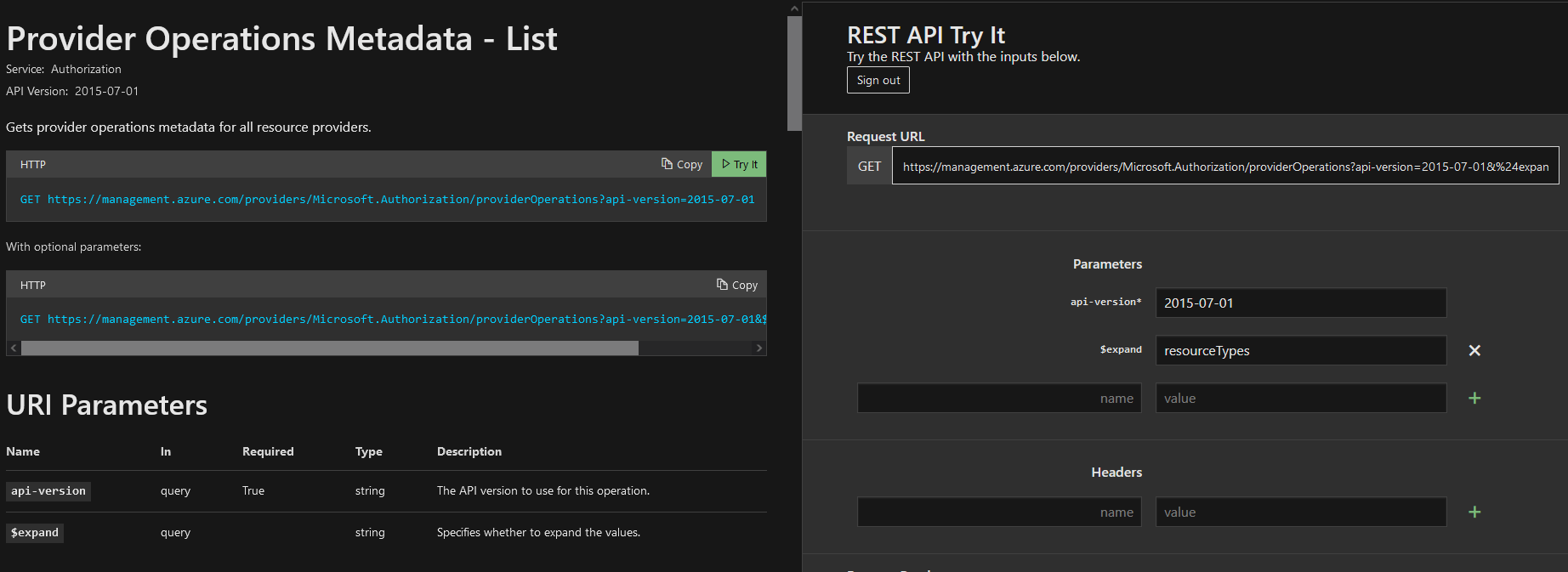Select the api-version parameter name in table

48,491
